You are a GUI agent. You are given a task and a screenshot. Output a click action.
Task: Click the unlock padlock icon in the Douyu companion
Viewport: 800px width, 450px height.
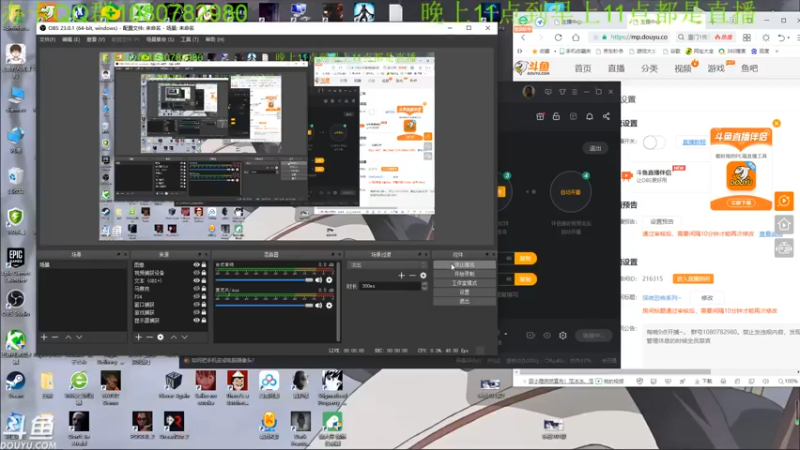click(x=557, y=116)
